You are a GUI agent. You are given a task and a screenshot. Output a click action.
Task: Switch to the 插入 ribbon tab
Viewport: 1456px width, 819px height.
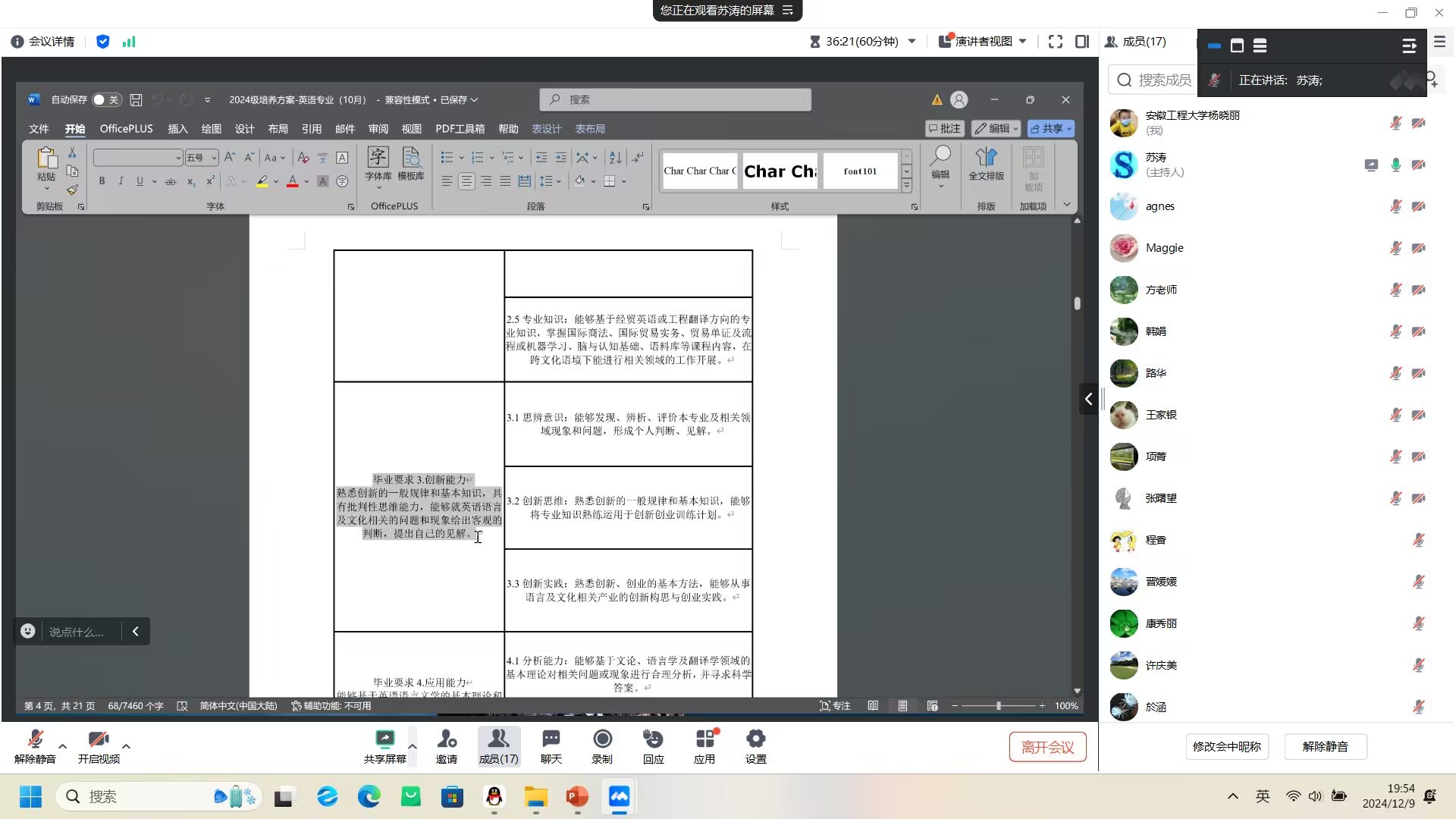point(177,129)
